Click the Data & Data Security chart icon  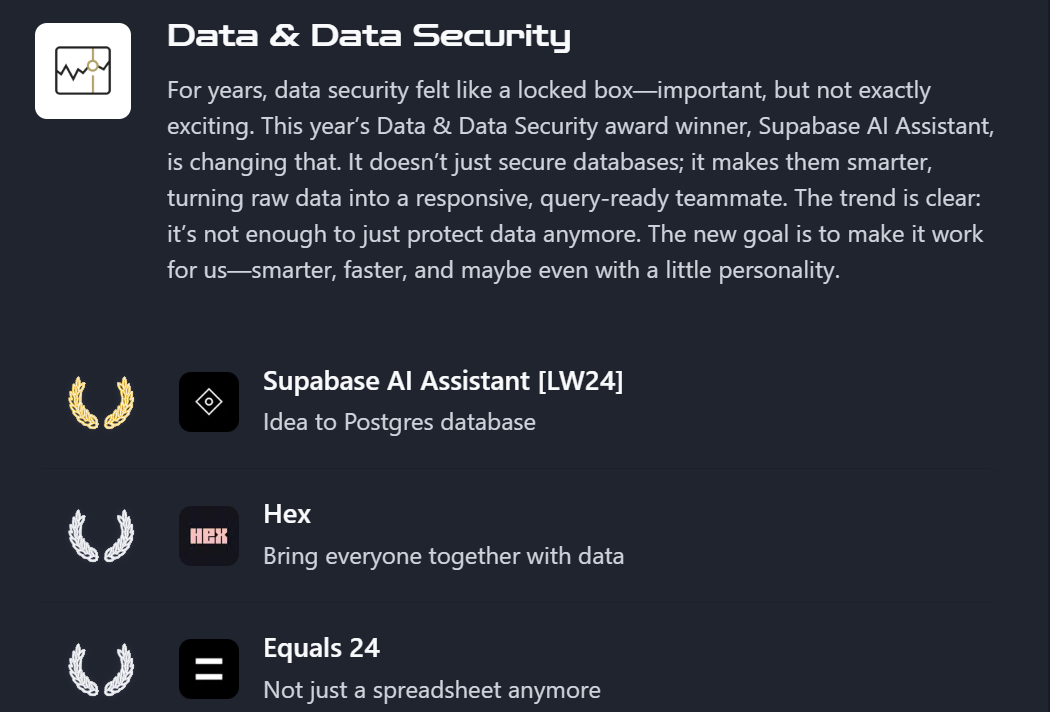83,71
